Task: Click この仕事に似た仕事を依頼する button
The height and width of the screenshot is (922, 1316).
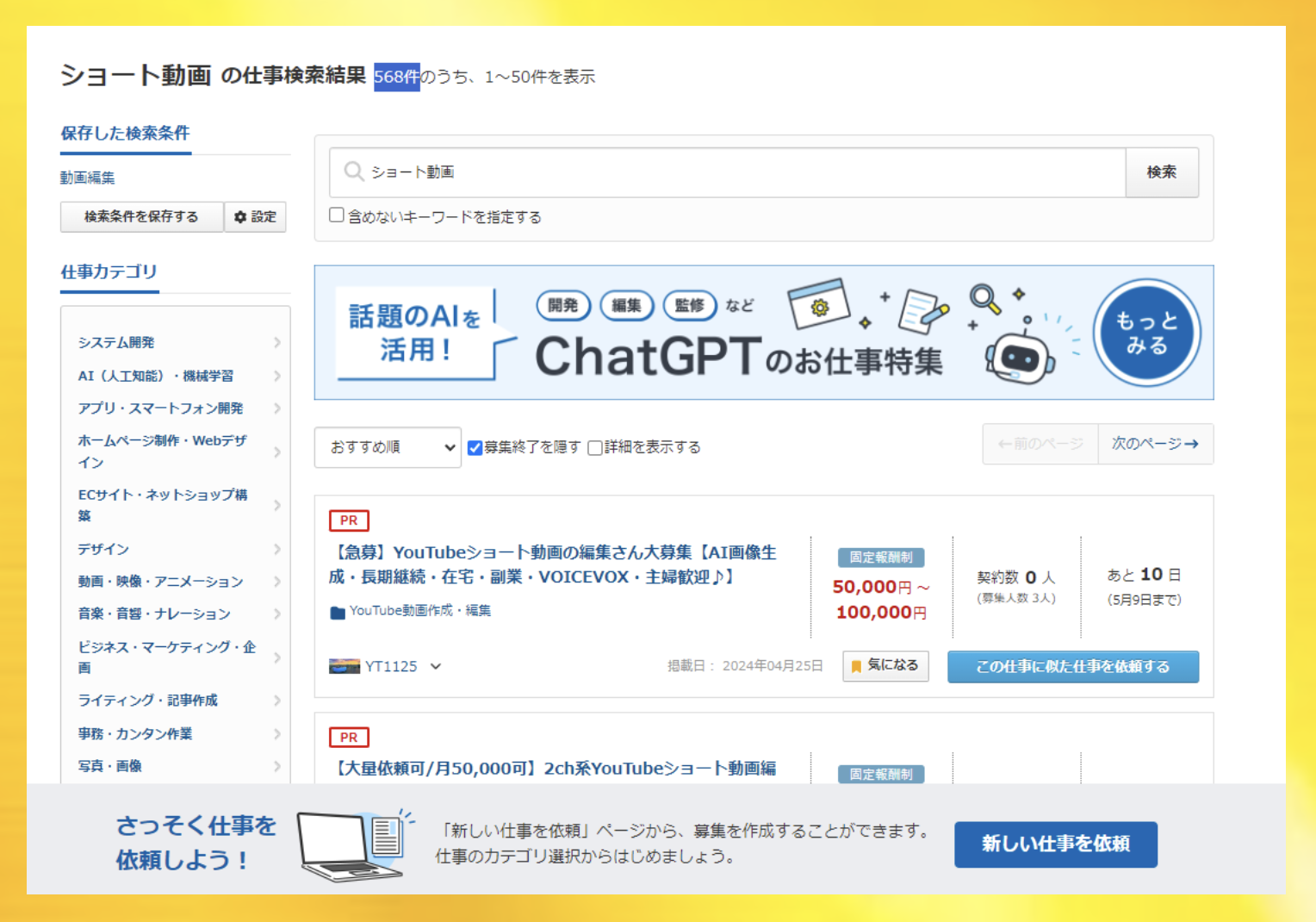Action: pos(1073,667)
